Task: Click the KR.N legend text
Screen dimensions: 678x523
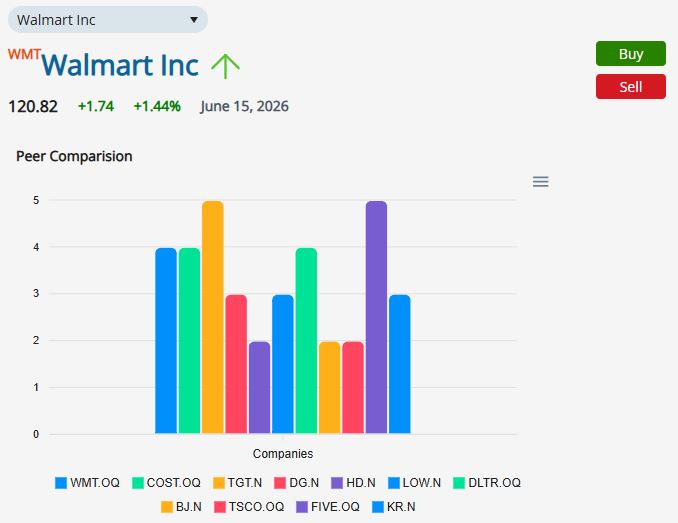Action: 401,507
